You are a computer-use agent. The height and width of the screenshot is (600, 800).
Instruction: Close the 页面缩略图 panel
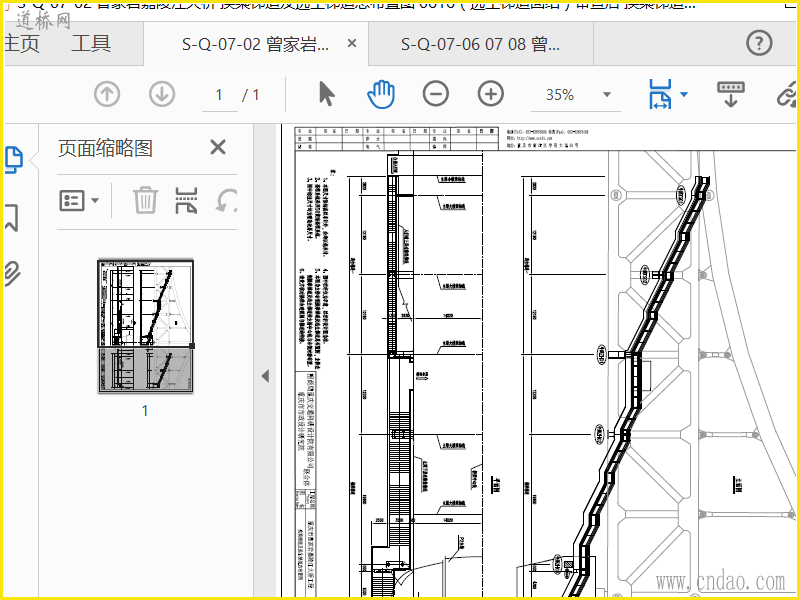click(218, 147)
